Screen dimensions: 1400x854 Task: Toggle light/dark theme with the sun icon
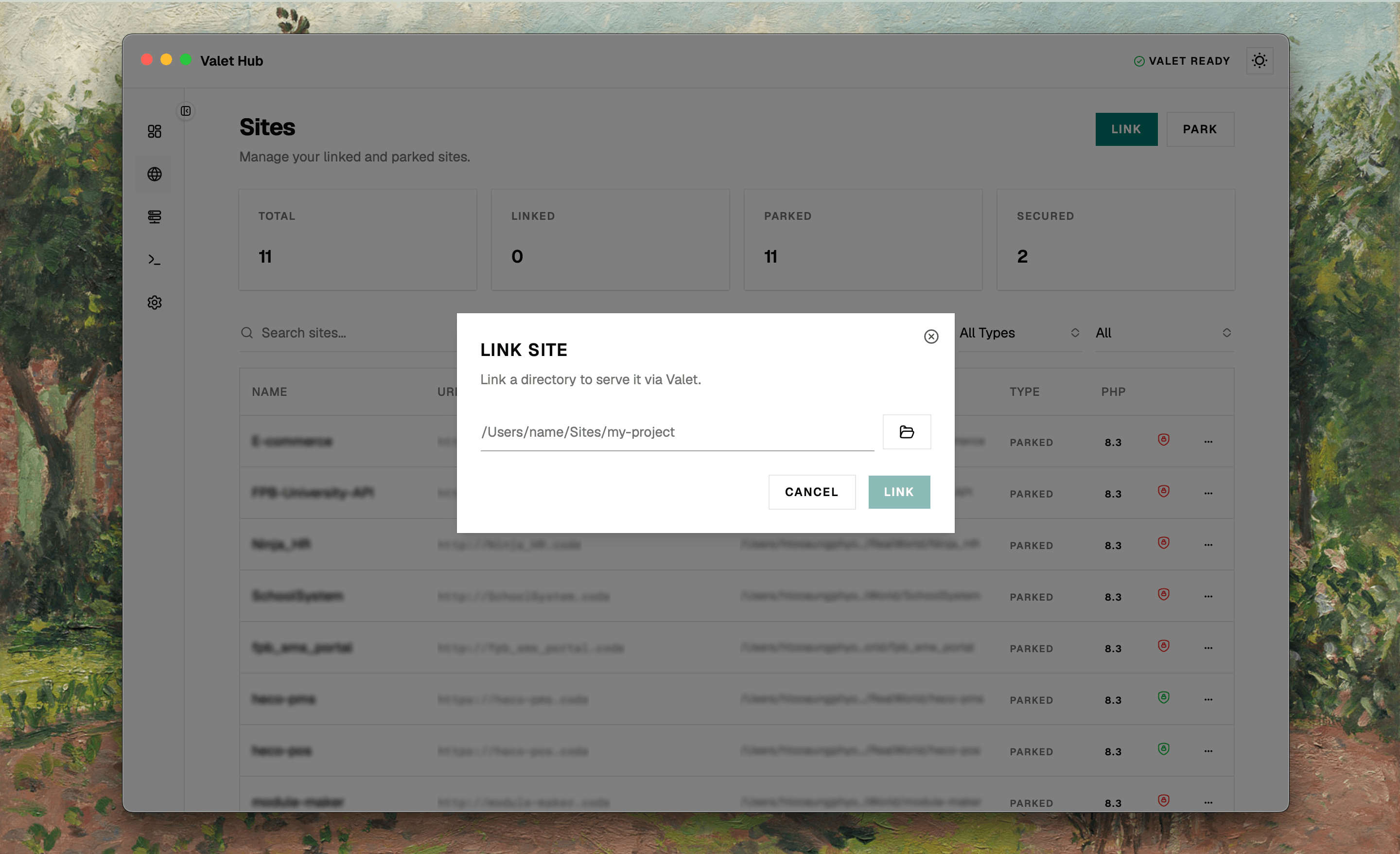tap(1260, 61)
